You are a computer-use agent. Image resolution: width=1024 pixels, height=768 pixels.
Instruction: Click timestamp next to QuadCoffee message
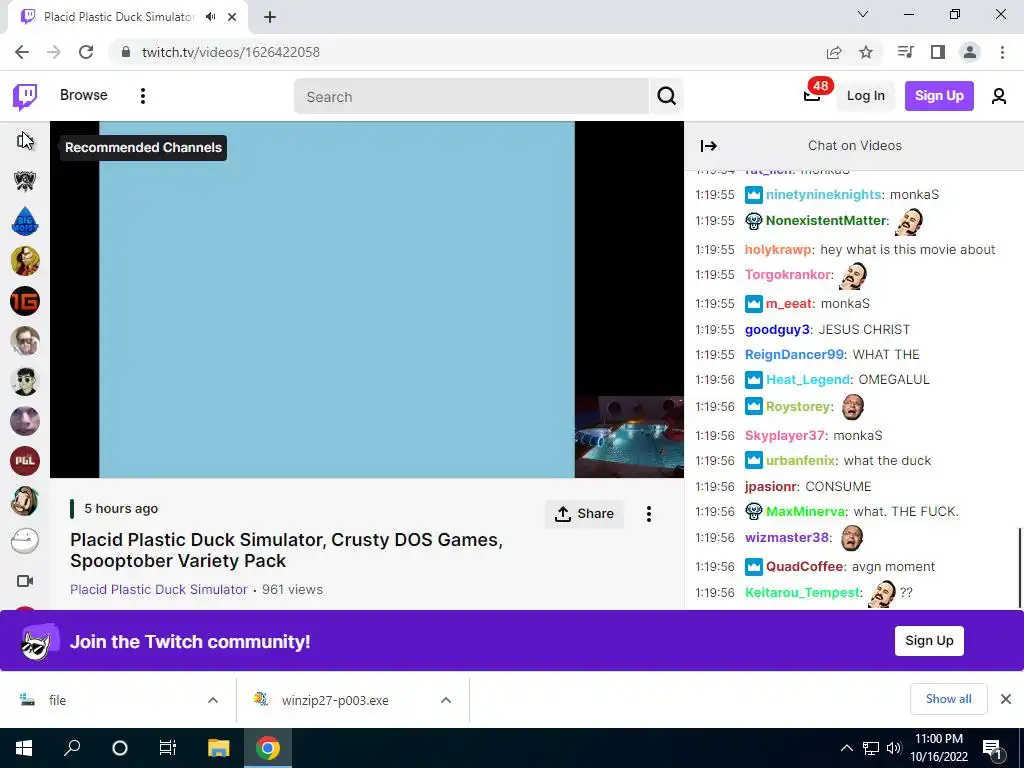[x=714, y=567]
